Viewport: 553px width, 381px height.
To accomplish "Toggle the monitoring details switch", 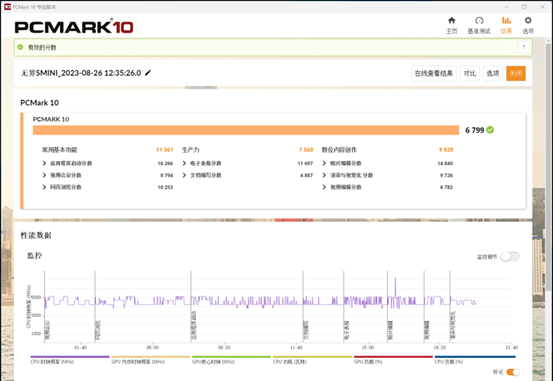I will tap(510, 256).
